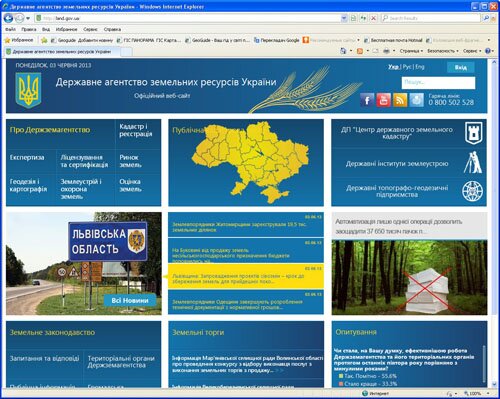Open the Сервис menu in menu bar
Screen dimensions: 500x399
click(x=90, y=29)
